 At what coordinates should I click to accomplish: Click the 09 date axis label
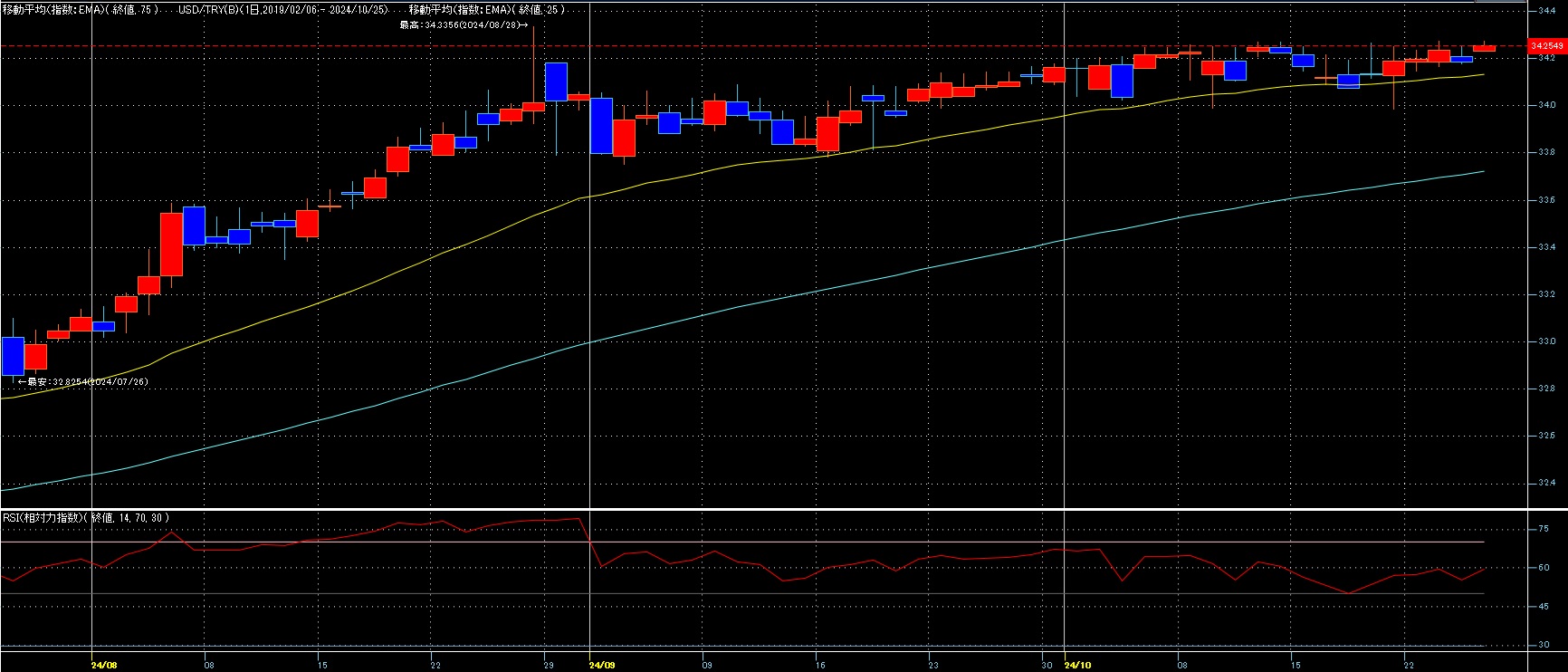coord(707,665)
